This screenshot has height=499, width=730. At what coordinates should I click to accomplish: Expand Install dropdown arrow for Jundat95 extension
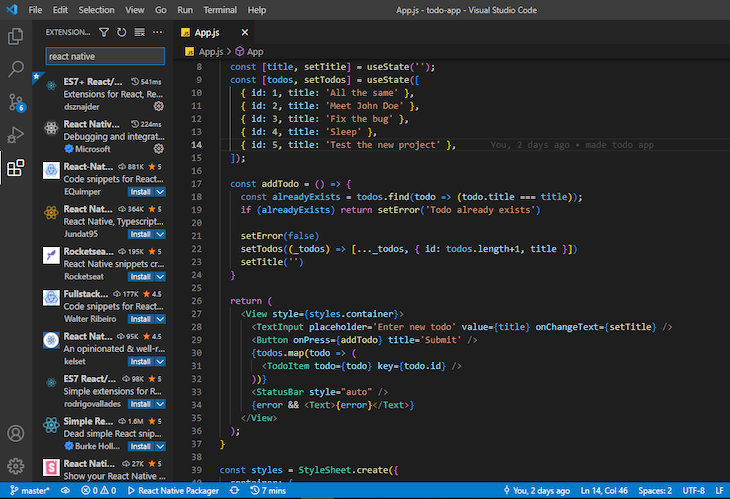(160, 233)
